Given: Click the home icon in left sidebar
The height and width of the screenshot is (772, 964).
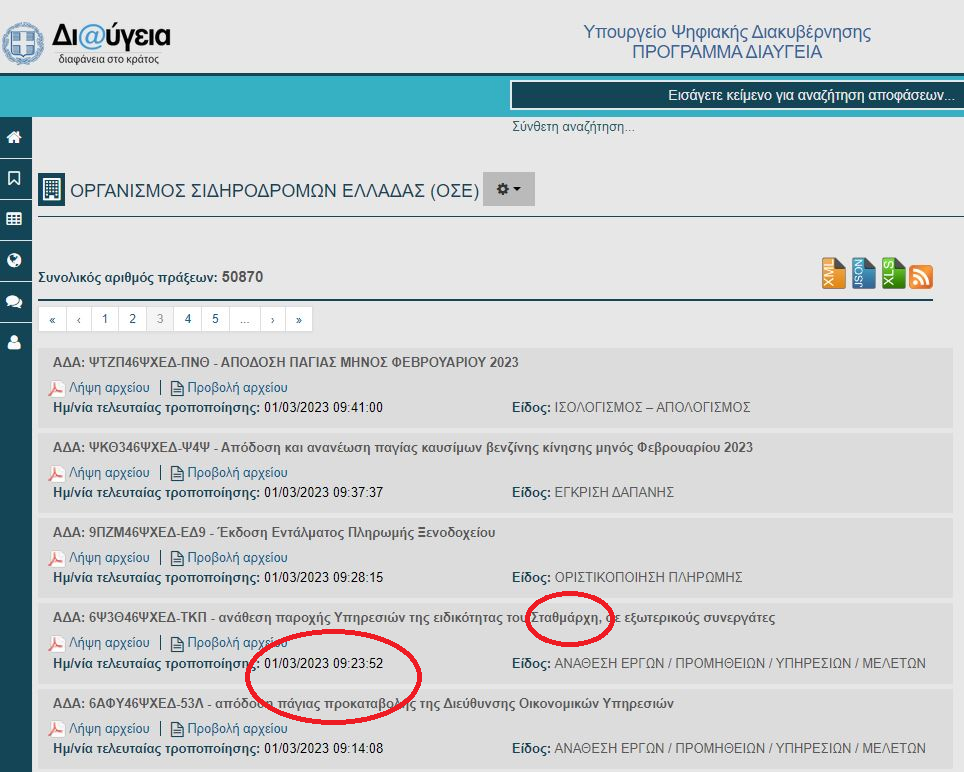Looking at the screenshot, I should point(14,137).
